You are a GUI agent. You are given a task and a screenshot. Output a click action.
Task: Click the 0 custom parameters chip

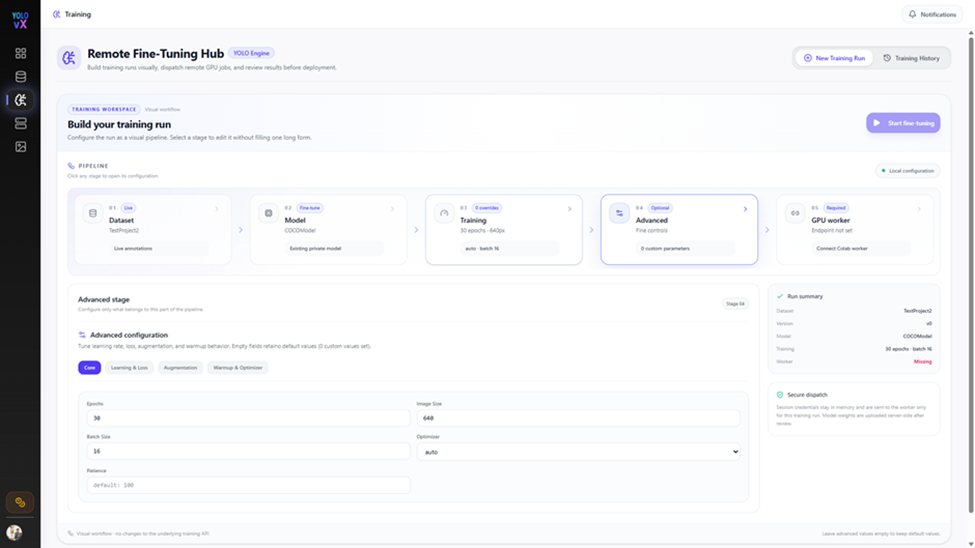[685, 248]
